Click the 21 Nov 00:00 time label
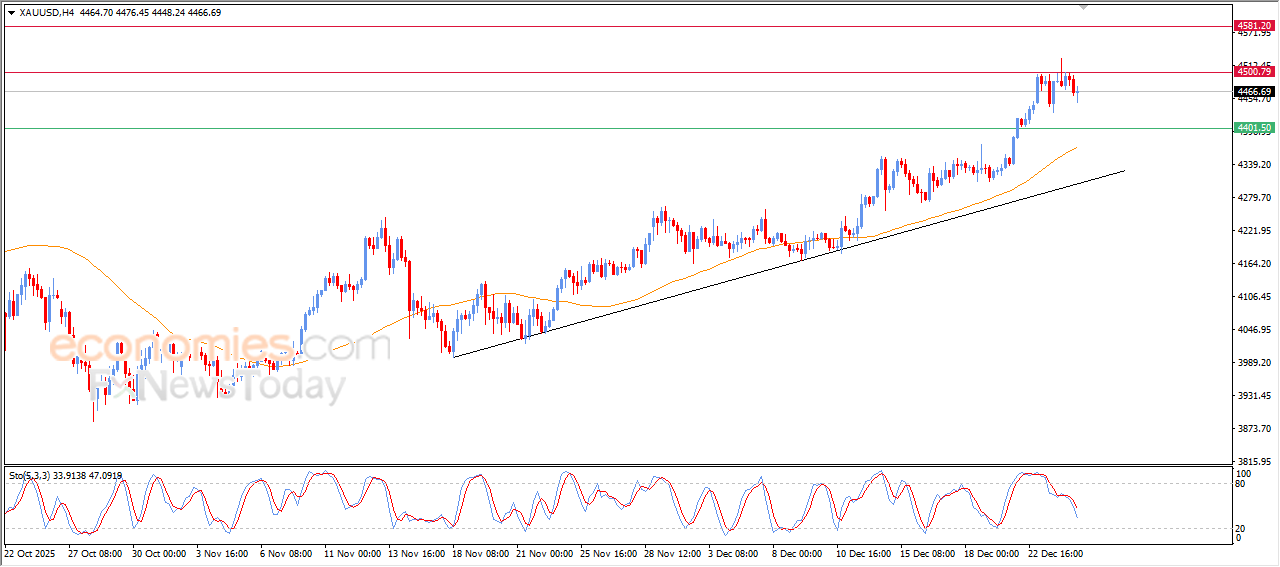The height and width of the screenshot is (567, 1280). pyautogui.click(x=545, y=553)
